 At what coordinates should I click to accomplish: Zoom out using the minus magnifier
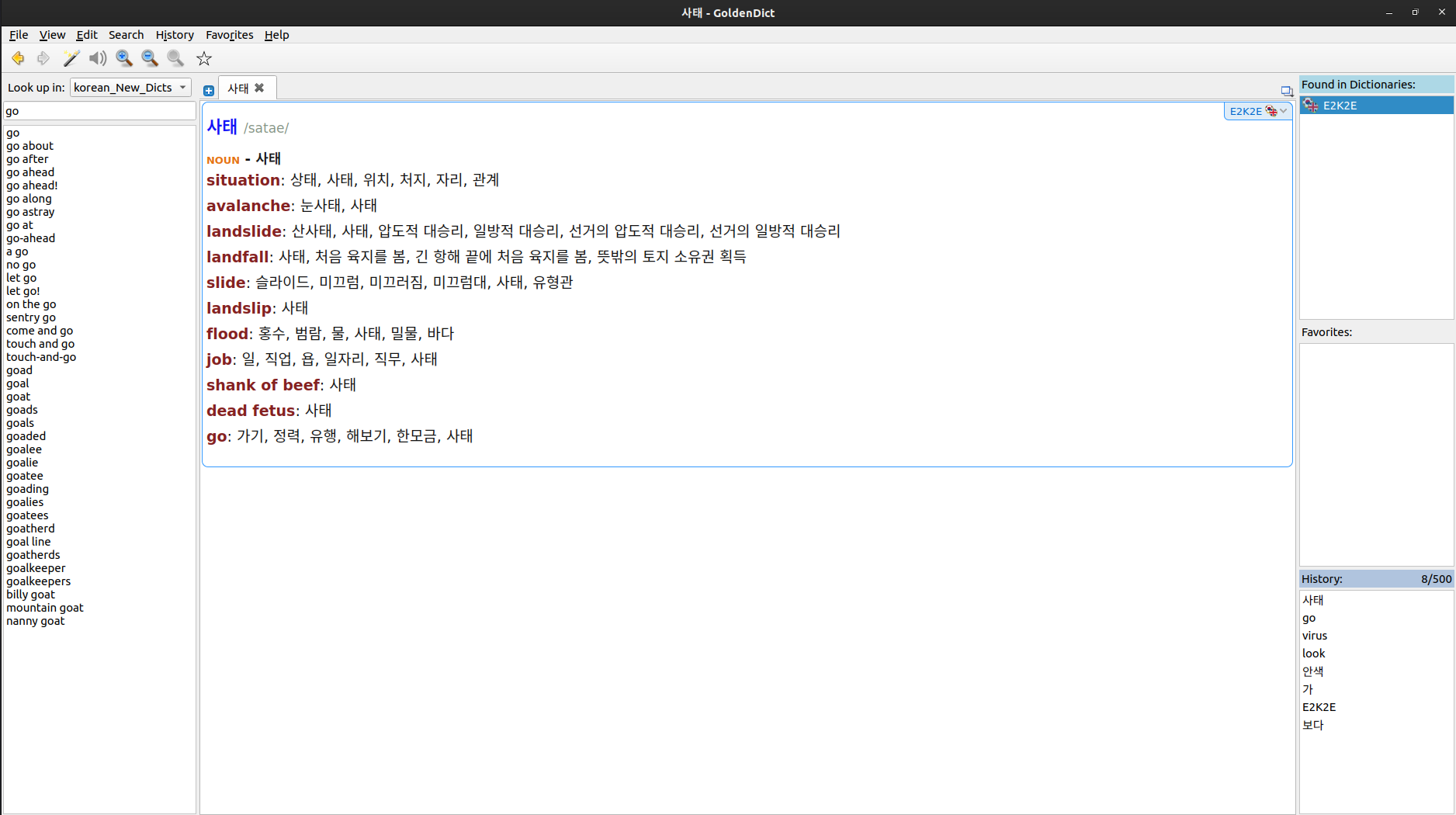click(x=150, y=58)
